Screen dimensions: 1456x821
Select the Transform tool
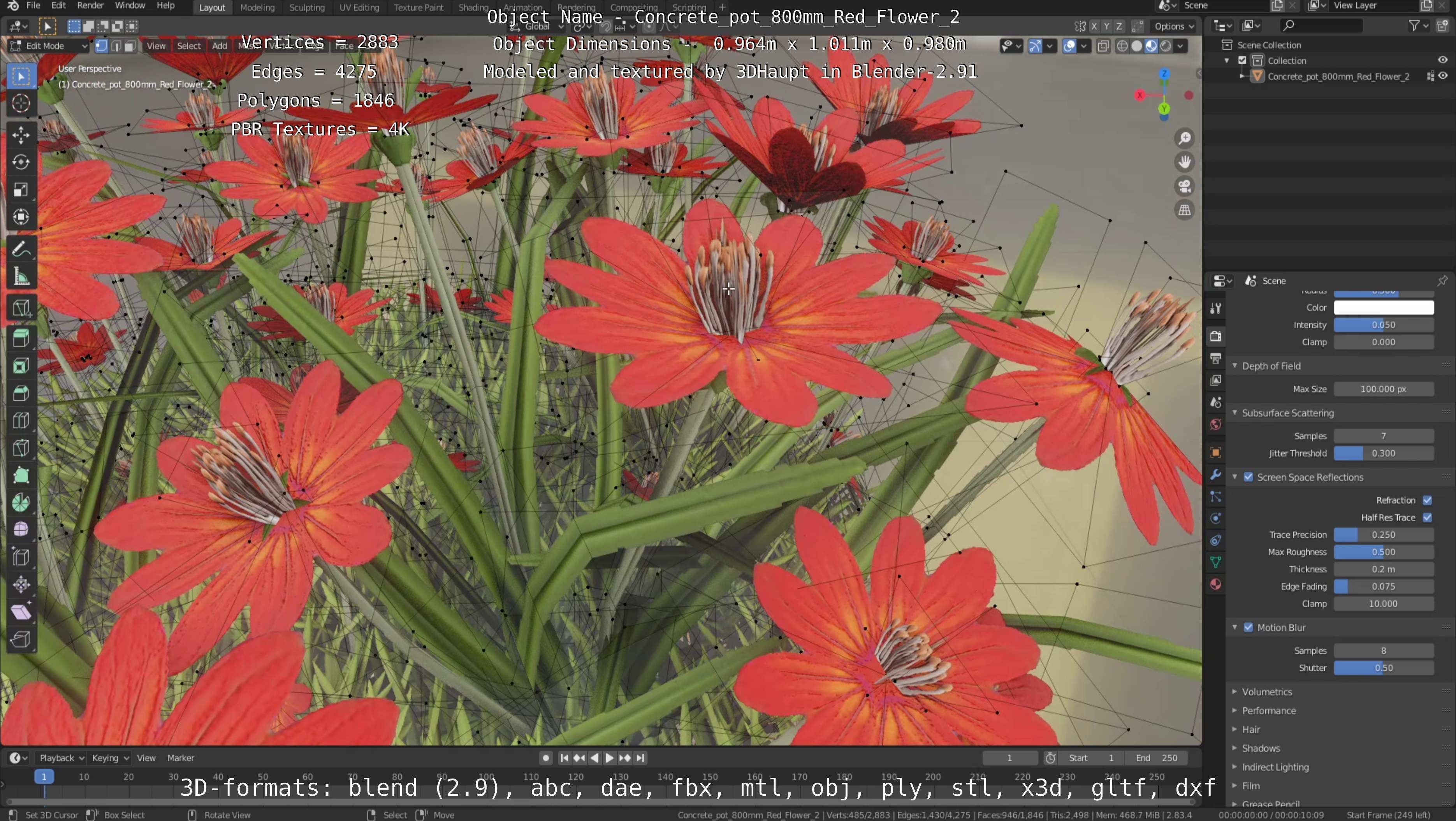[x=21, y=217]
